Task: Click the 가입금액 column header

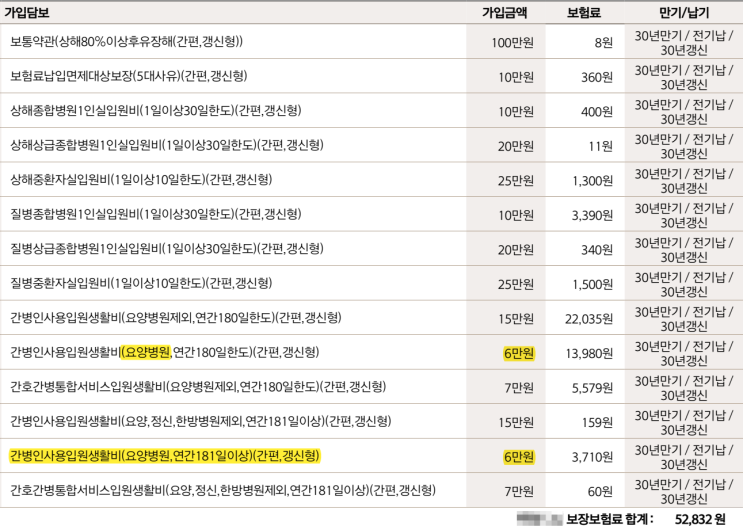Action: coord(505,13)
